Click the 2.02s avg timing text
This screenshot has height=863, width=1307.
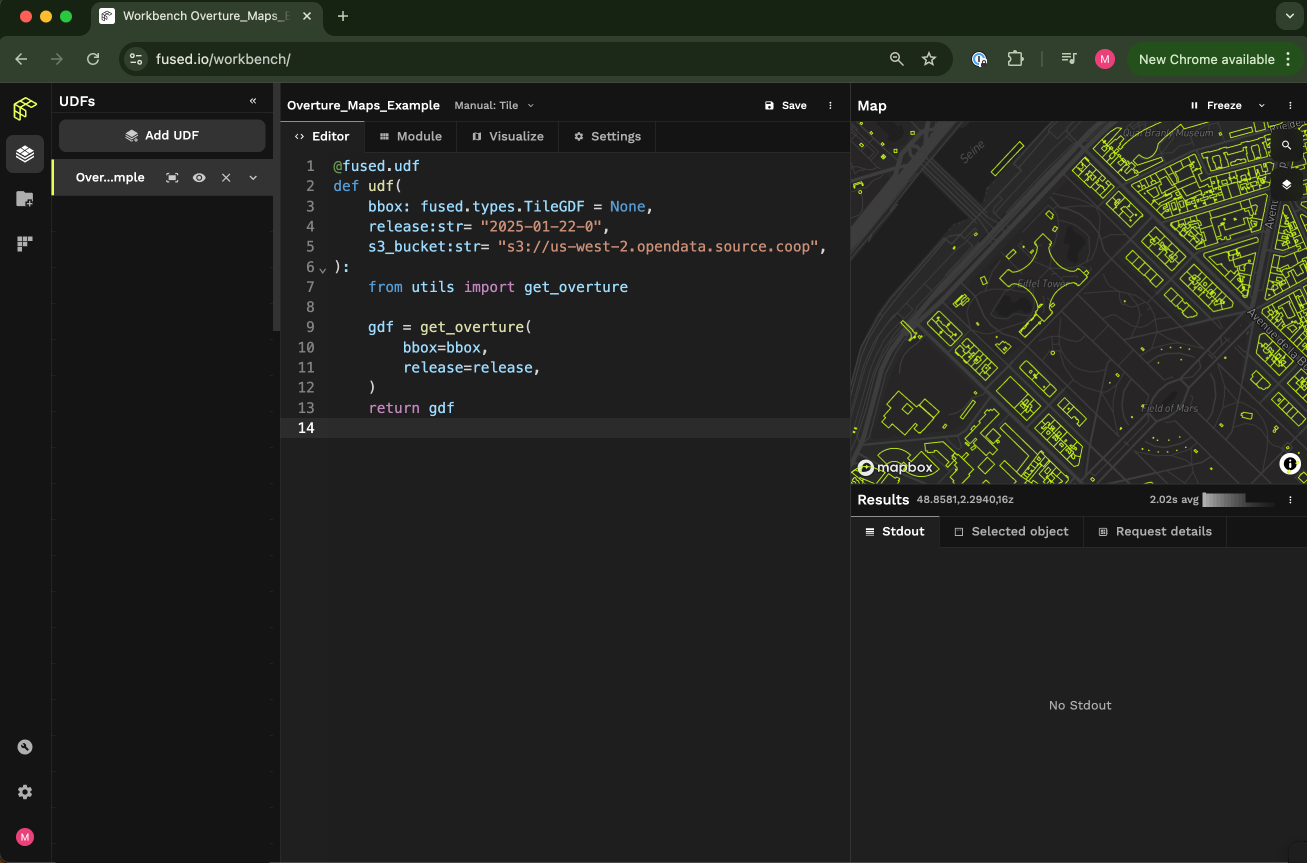point(1172,500)
